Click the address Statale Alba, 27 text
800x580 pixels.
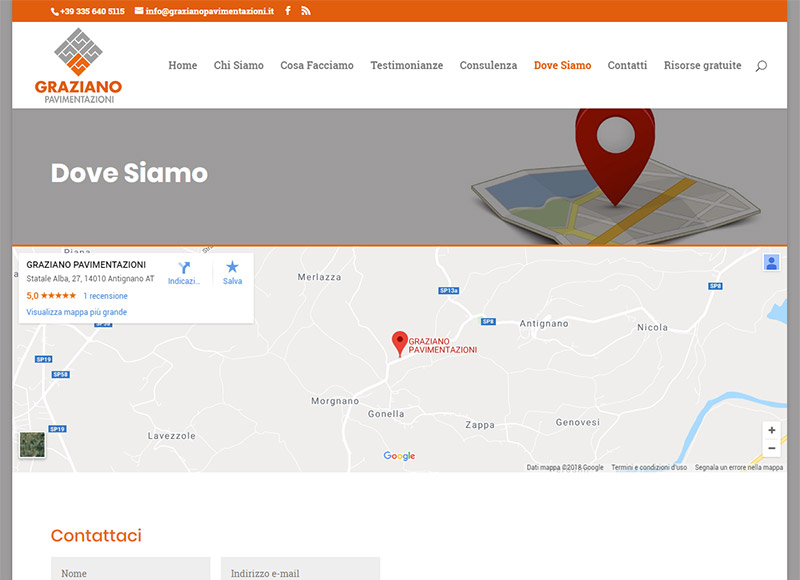tap(90, 279)
